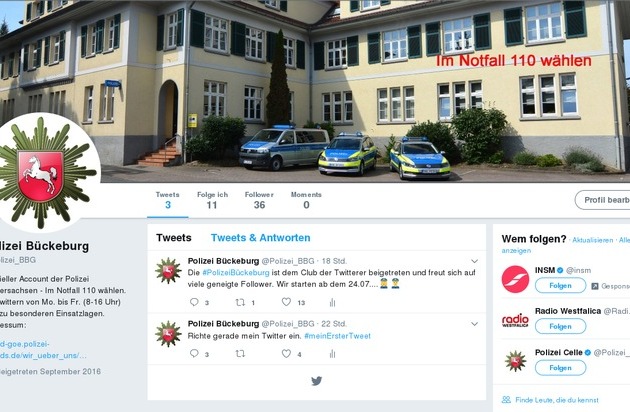Viewport: 630px width, 412px height.
Task: Follow the Polizei Celle account
Action: click(x=560, y=368)
